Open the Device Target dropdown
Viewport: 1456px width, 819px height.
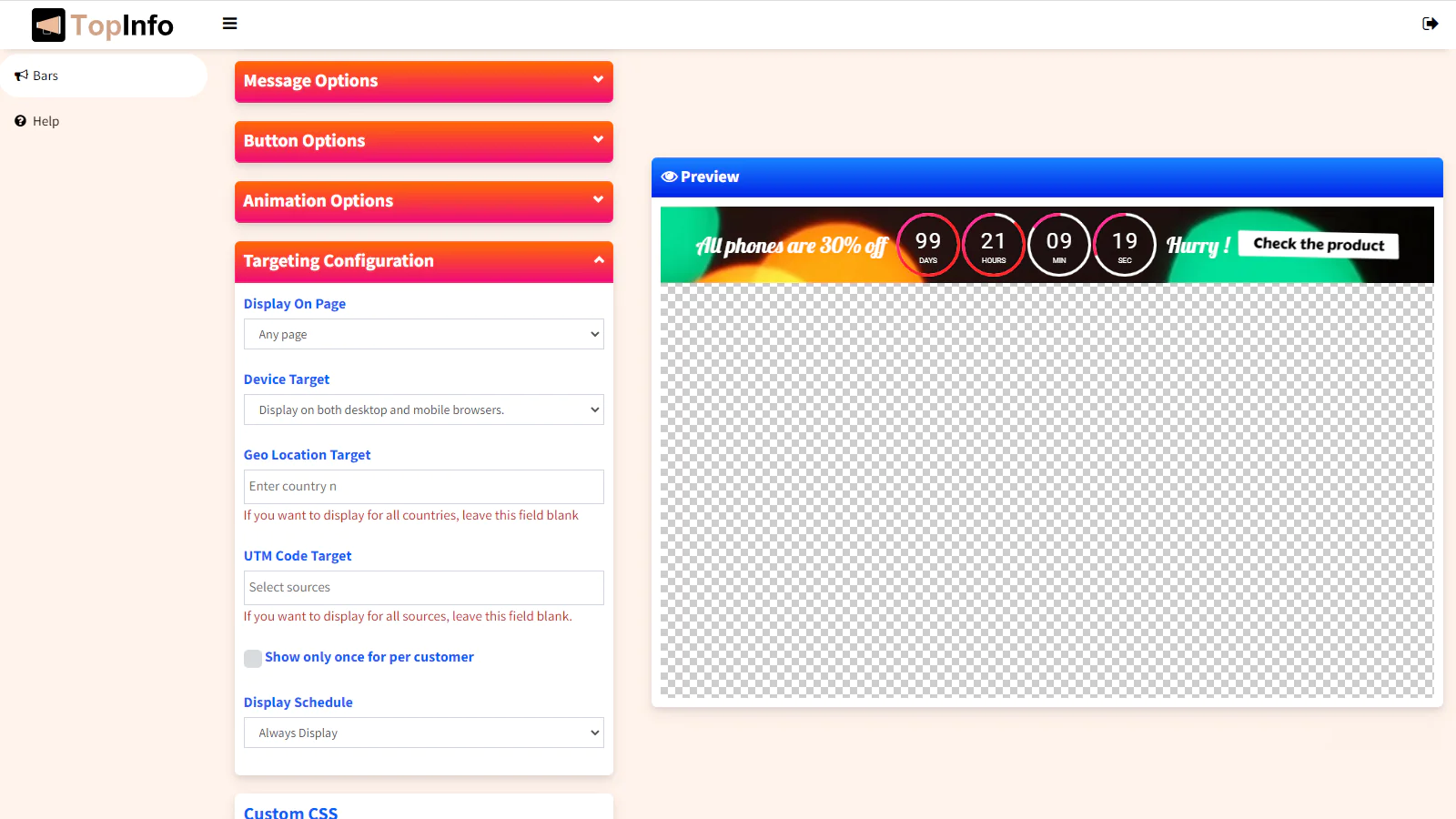pos(423,409)
